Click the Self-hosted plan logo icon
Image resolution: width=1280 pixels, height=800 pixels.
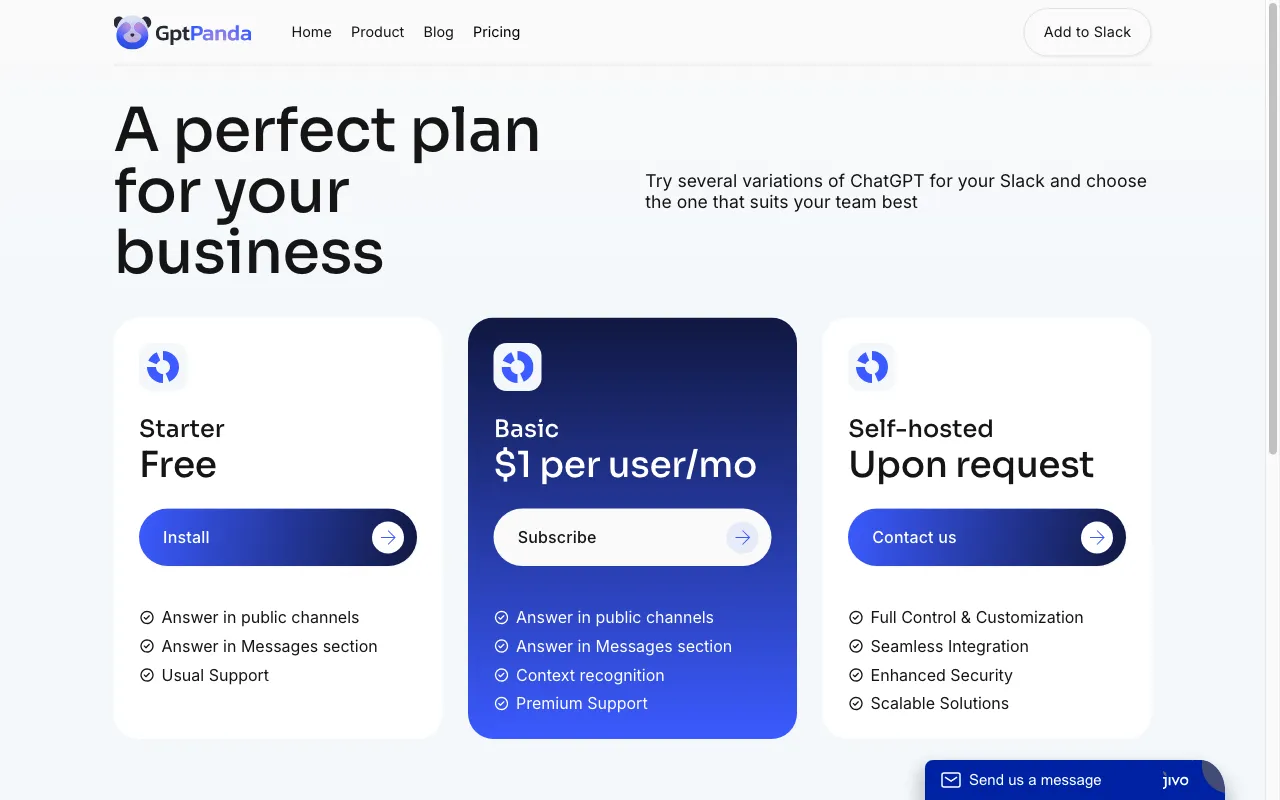872,367
